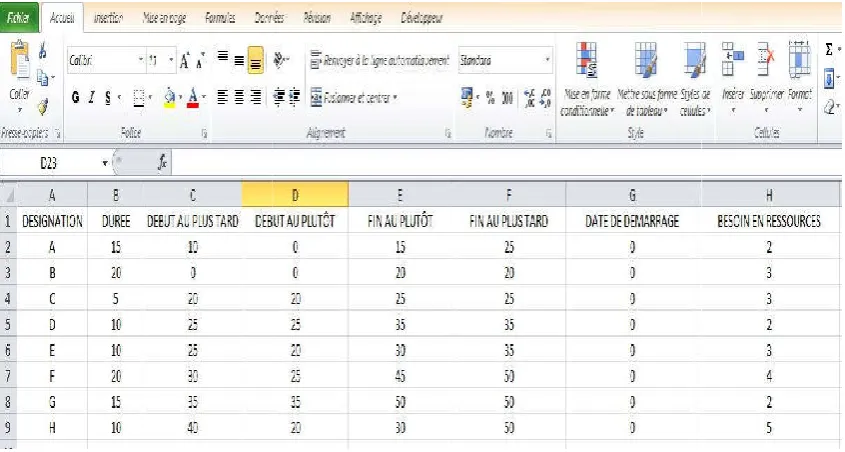Switch to the Affichage tab
This screenshot has height=452, width=845.
click(365, 18)
